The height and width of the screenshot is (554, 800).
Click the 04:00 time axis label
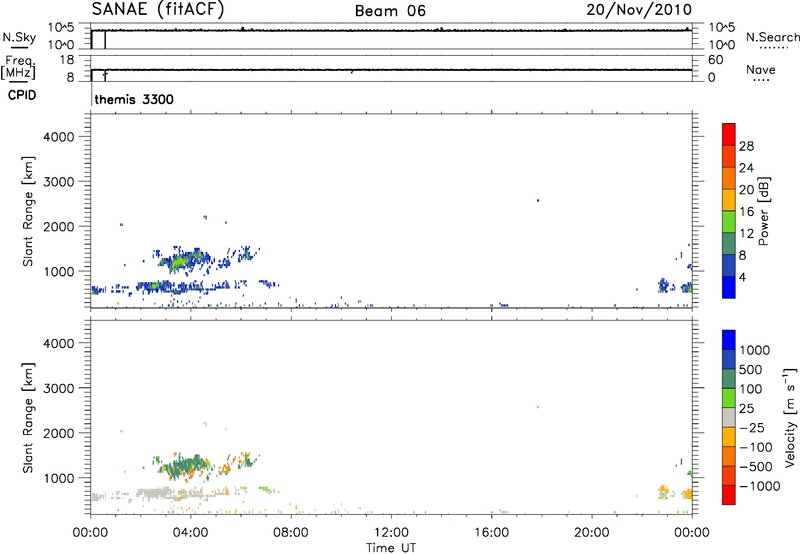(190, 533)
